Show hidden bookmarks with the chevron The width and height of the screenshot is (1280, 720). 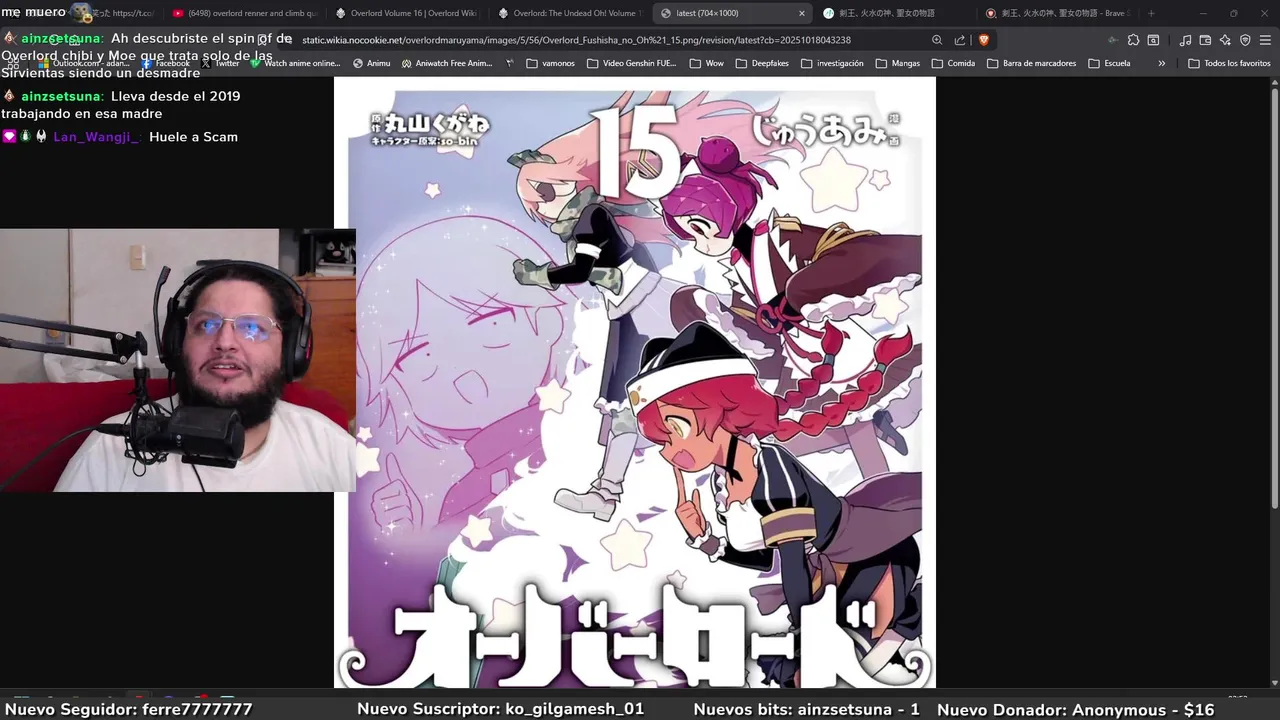[x=1161, y=63]
